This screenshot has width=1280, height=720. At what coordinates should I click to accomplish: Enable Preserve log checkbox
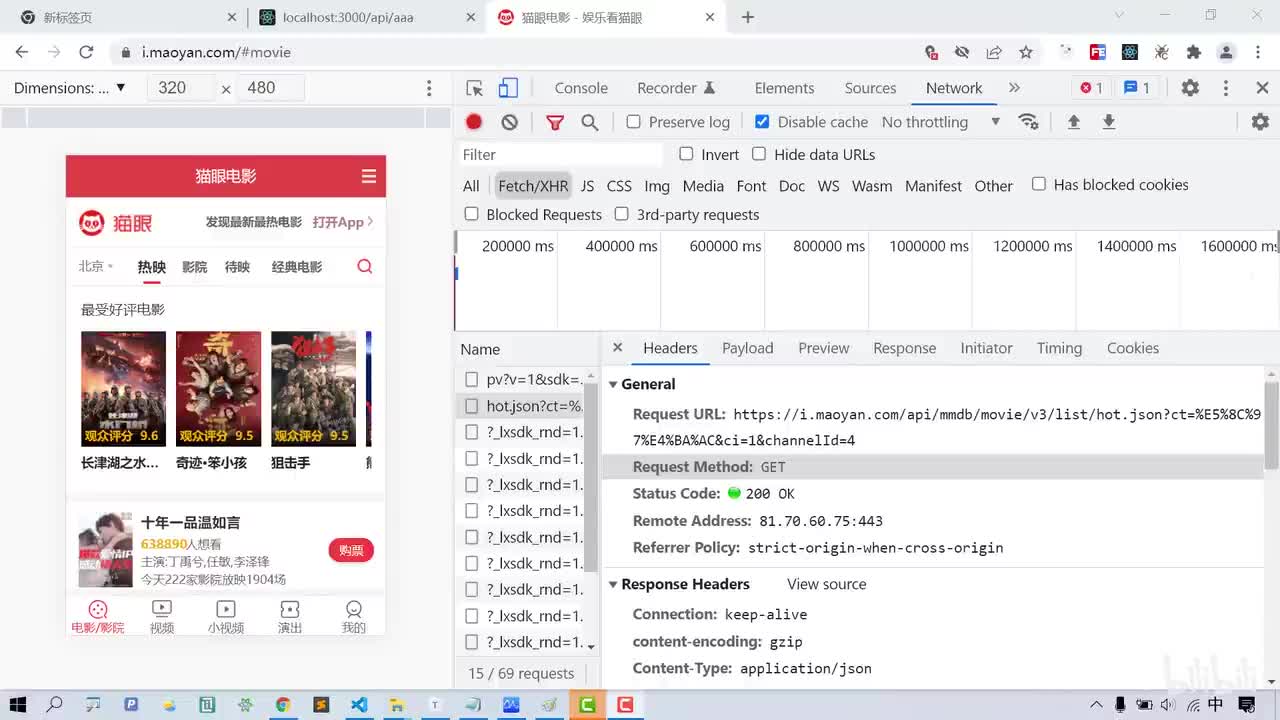(633, 122)
